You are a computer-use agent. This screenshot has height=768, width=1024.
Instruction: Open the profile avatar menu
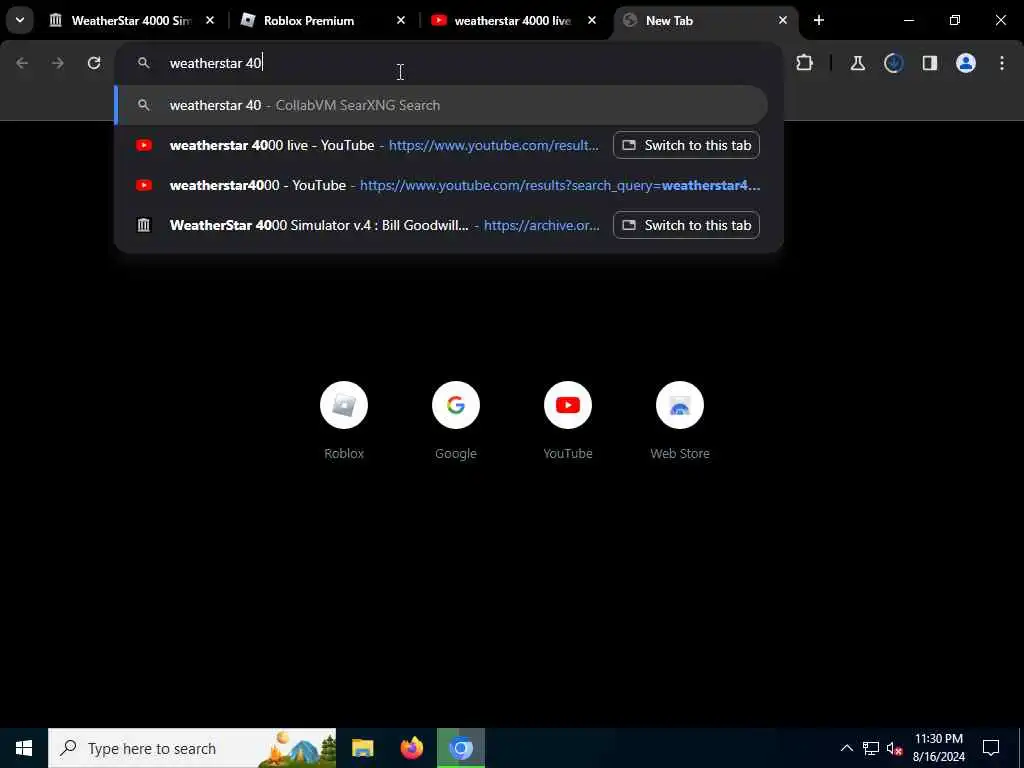point(966,63)
